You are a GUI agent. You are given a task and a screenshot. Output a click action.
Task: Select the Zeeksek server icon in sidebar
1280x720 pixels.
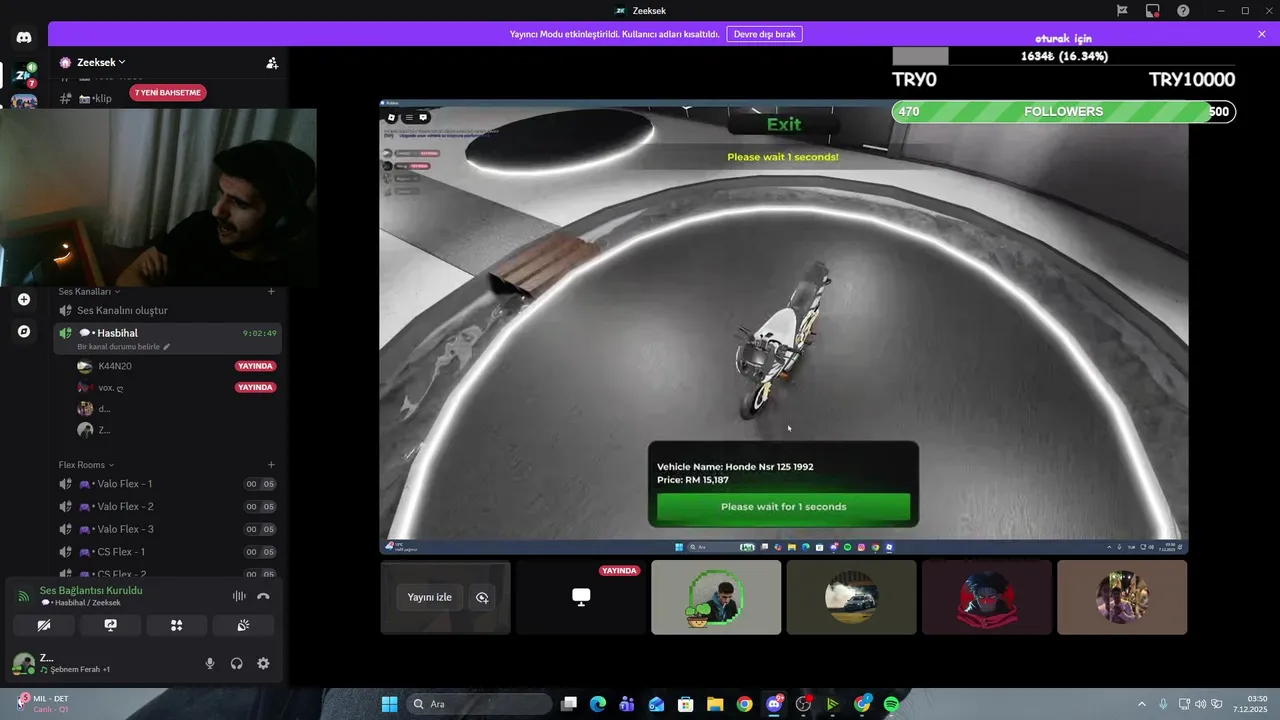24,75
